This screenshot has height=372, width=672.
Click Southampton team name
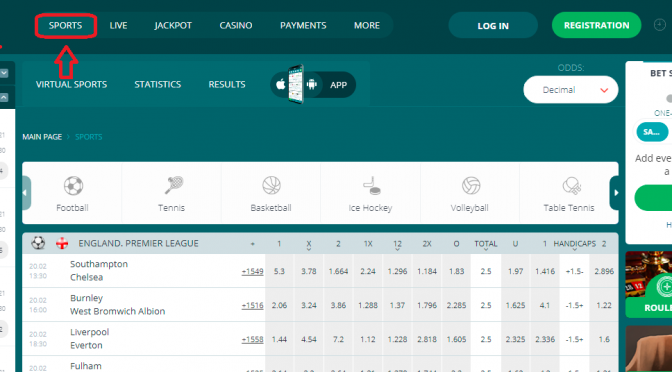pyautogui.click(x=99, y=264)
